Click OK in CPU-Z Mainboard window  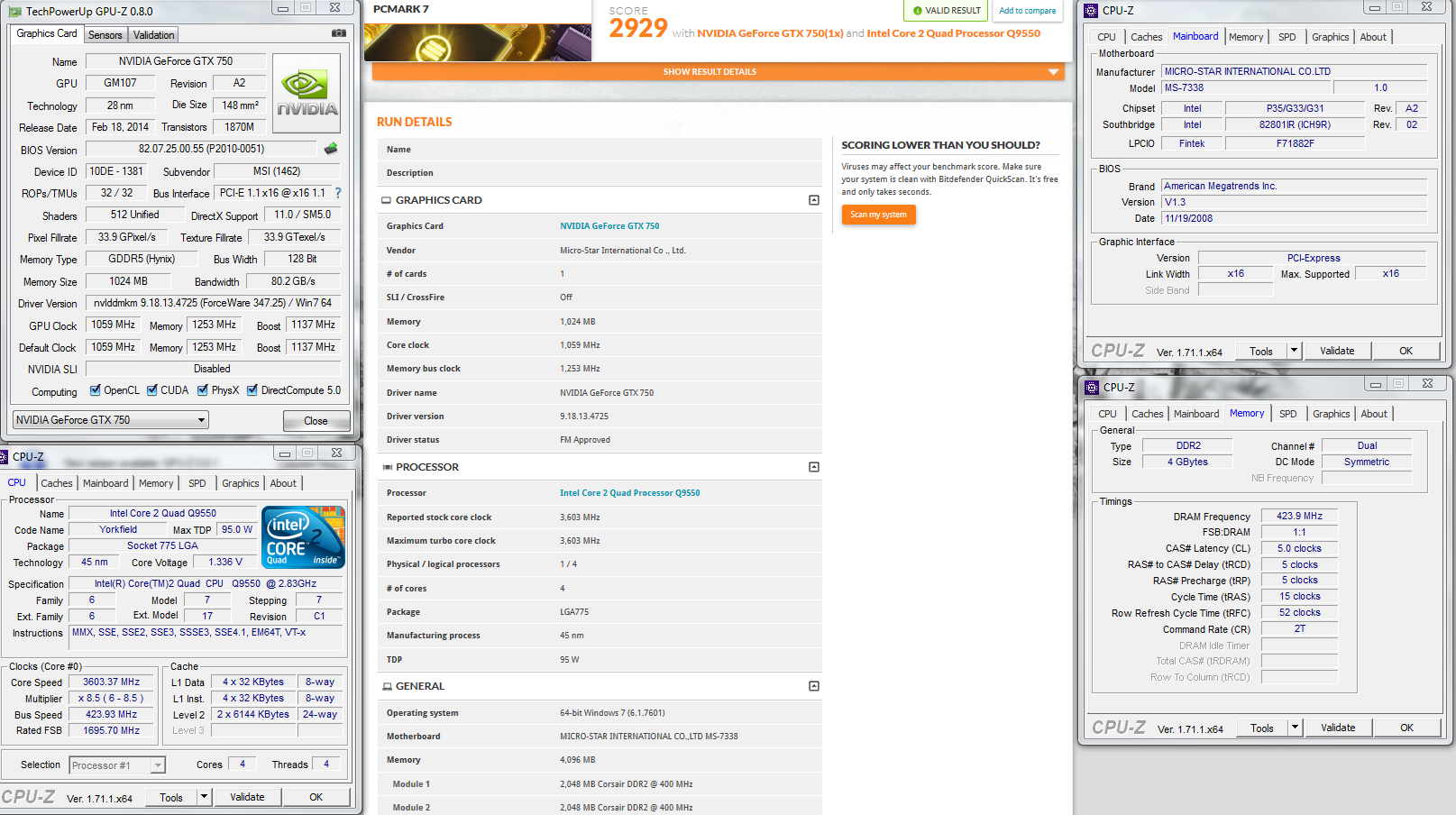click(1406, 351)
